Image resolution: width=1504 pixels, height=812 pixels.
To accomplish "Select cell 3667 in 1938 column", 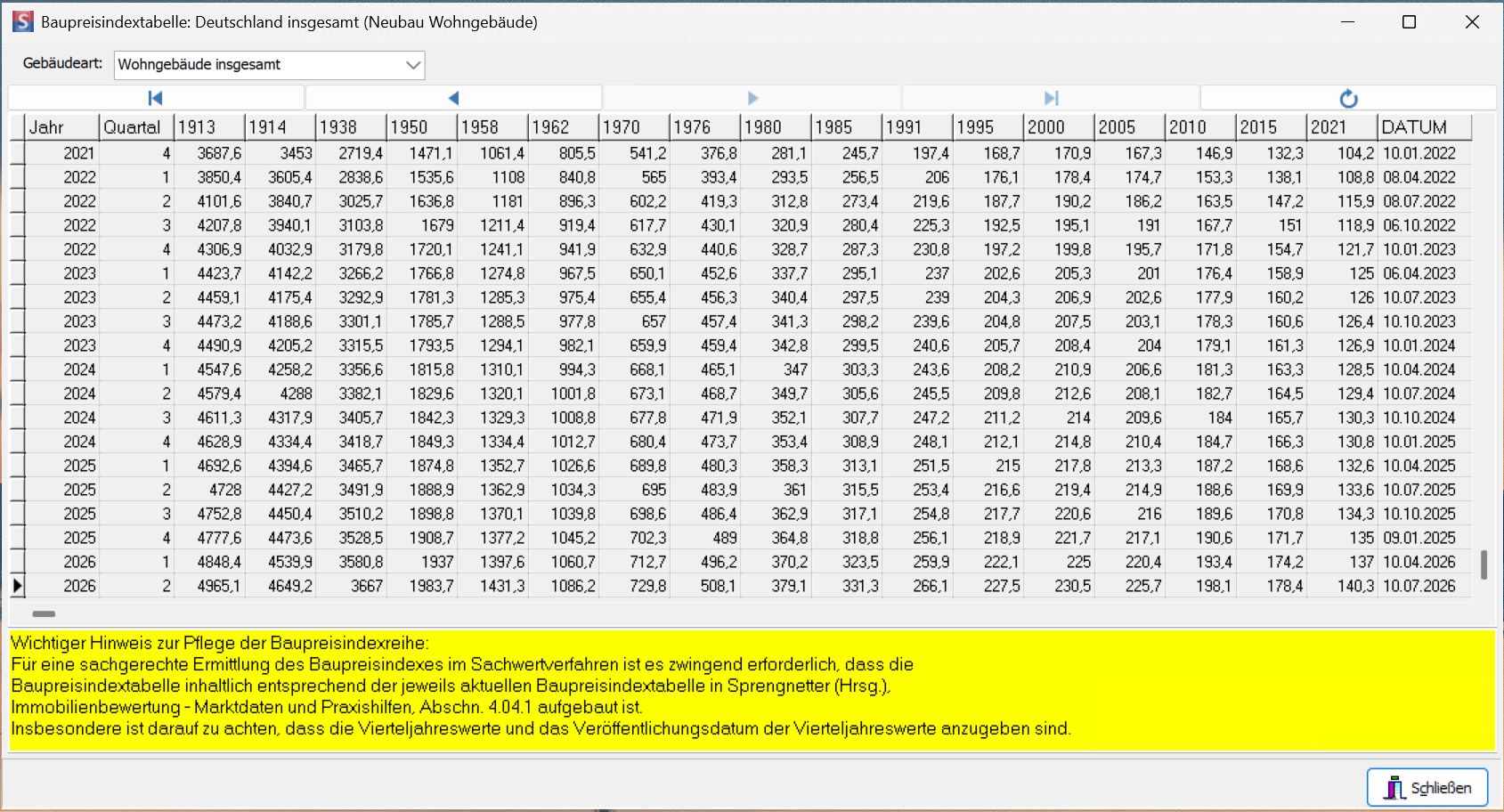I will coord(351,586).
